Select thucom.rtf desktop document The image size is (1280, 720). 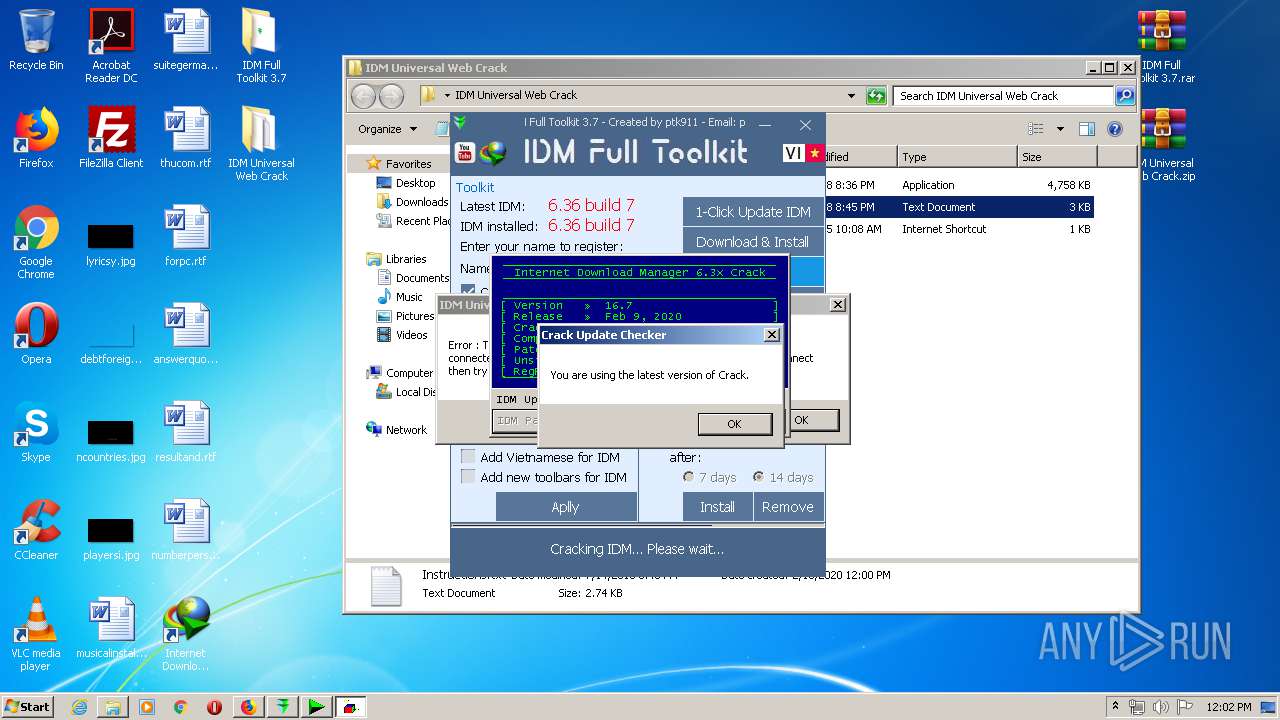(186, 138)
